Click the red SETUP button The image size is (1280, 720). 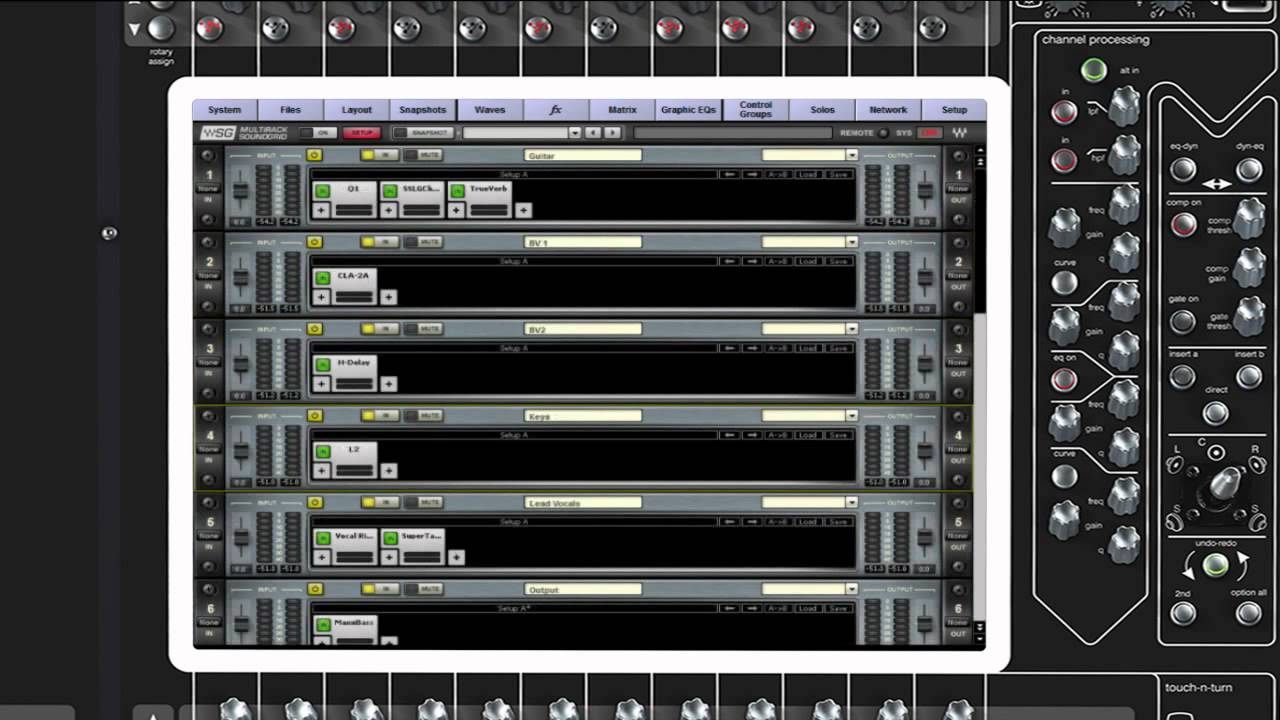pos(361,133)
